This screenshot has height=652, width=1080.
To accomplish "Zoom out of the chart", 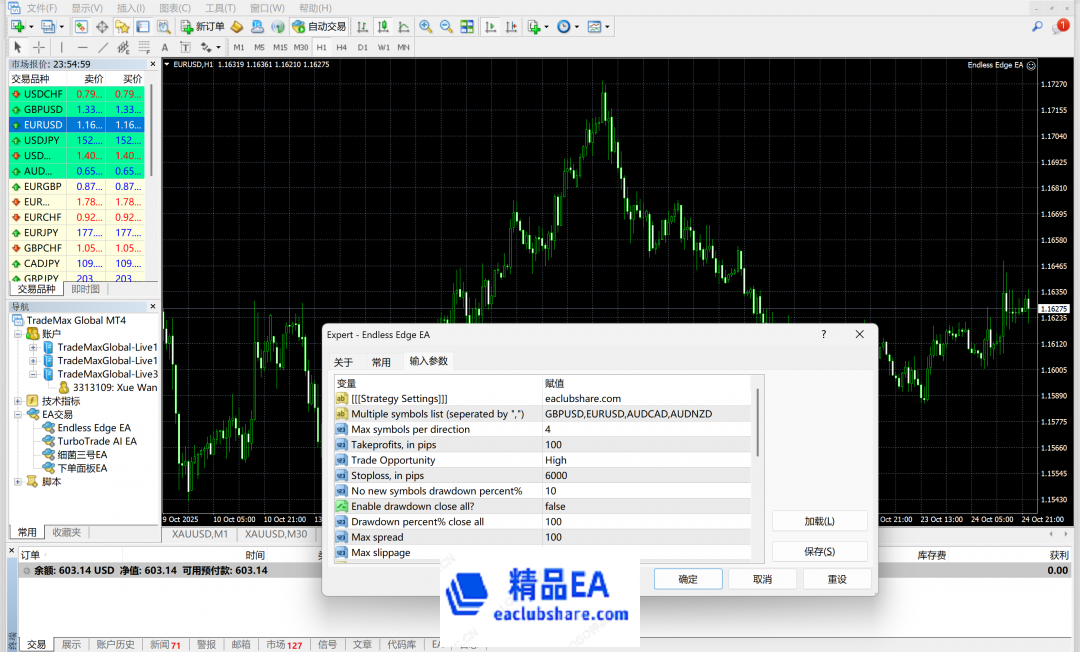I will [x=445, y=26].
